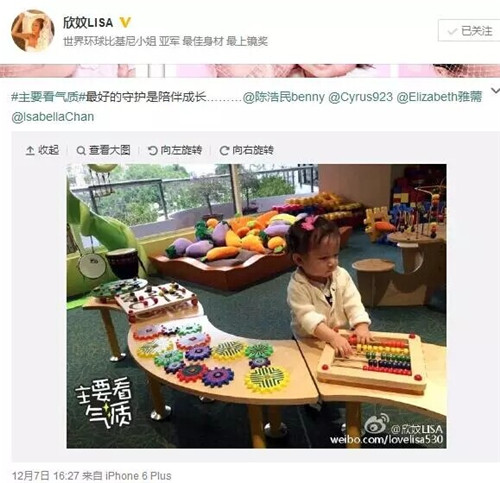
Task: Rotate image with 向右旋转
Action: pos(247,150)
